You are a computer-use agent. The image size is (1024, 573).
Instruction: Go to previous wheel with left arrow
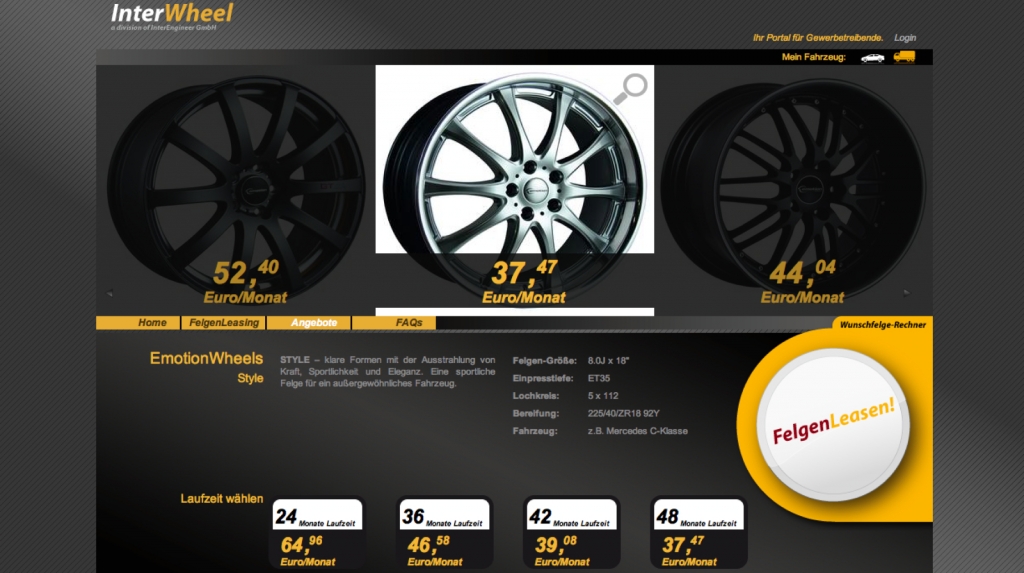pos(110,293)
